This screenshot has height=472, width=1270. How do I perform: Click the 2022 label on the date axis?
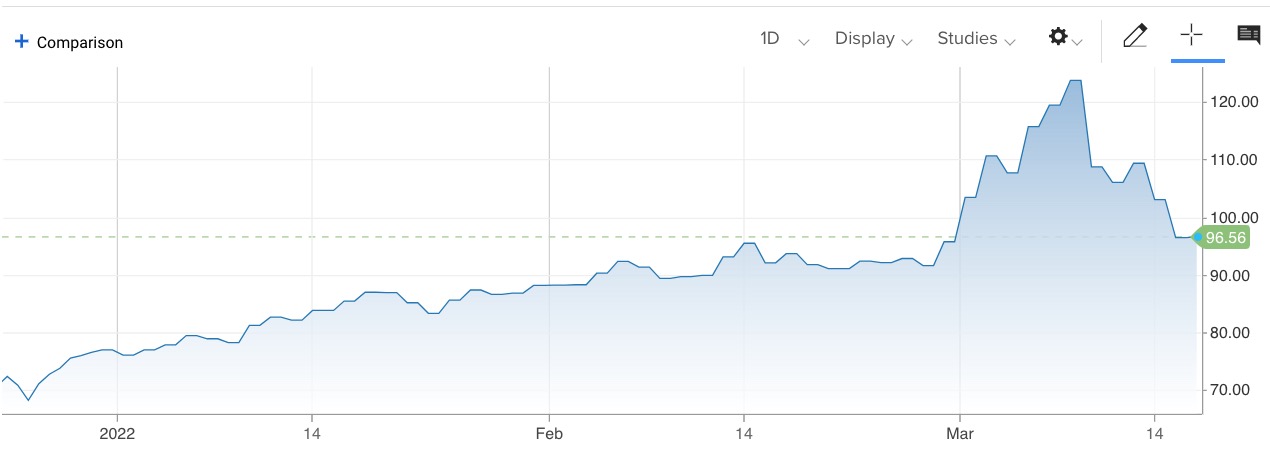[x=118, y=434]
